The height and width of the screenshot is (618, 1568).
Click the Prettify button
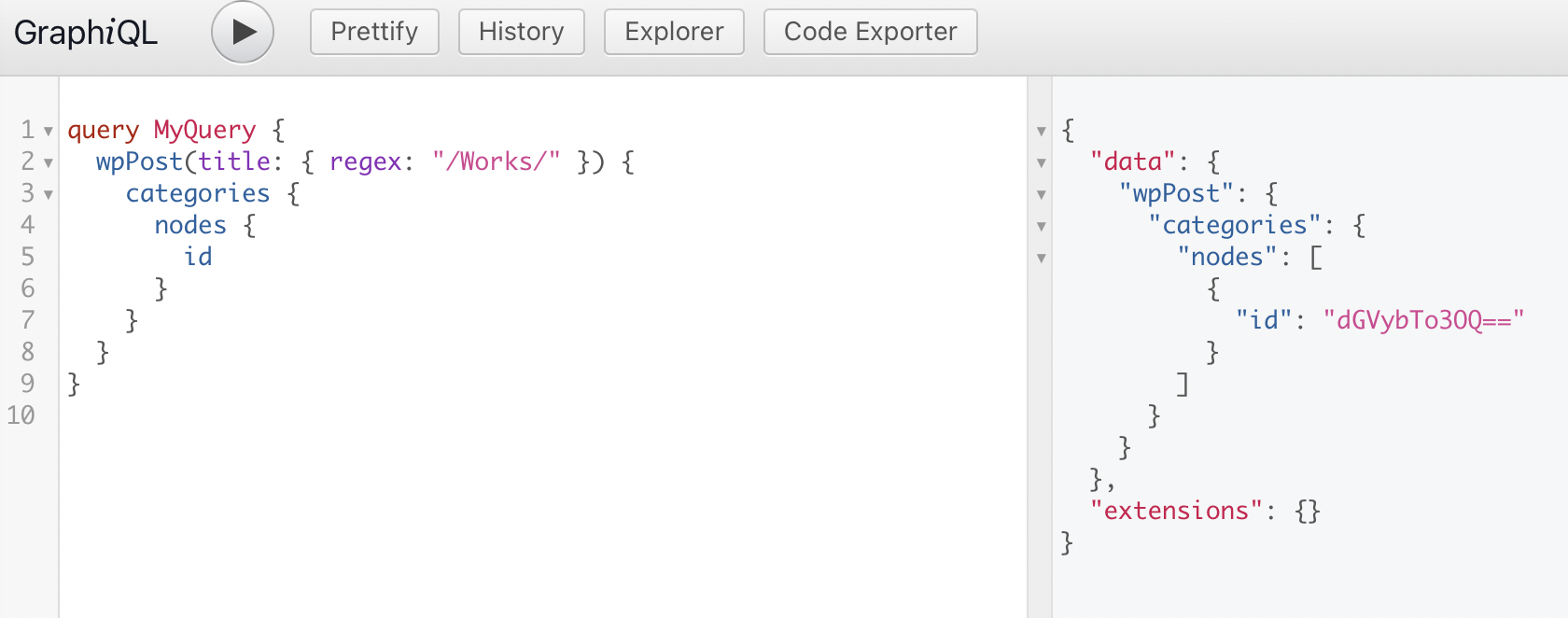374,32
